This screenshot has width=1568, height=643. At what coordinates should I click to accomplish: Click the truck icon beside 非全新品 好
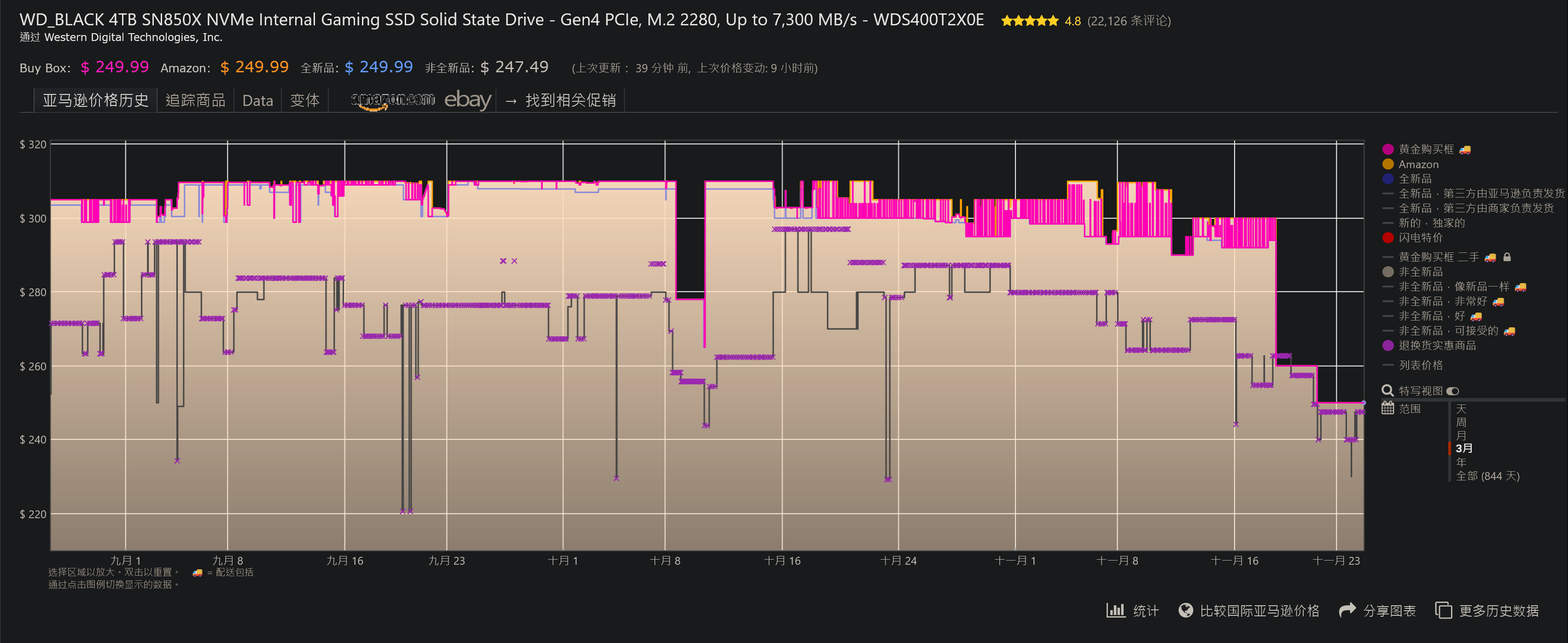point(1476,316)
